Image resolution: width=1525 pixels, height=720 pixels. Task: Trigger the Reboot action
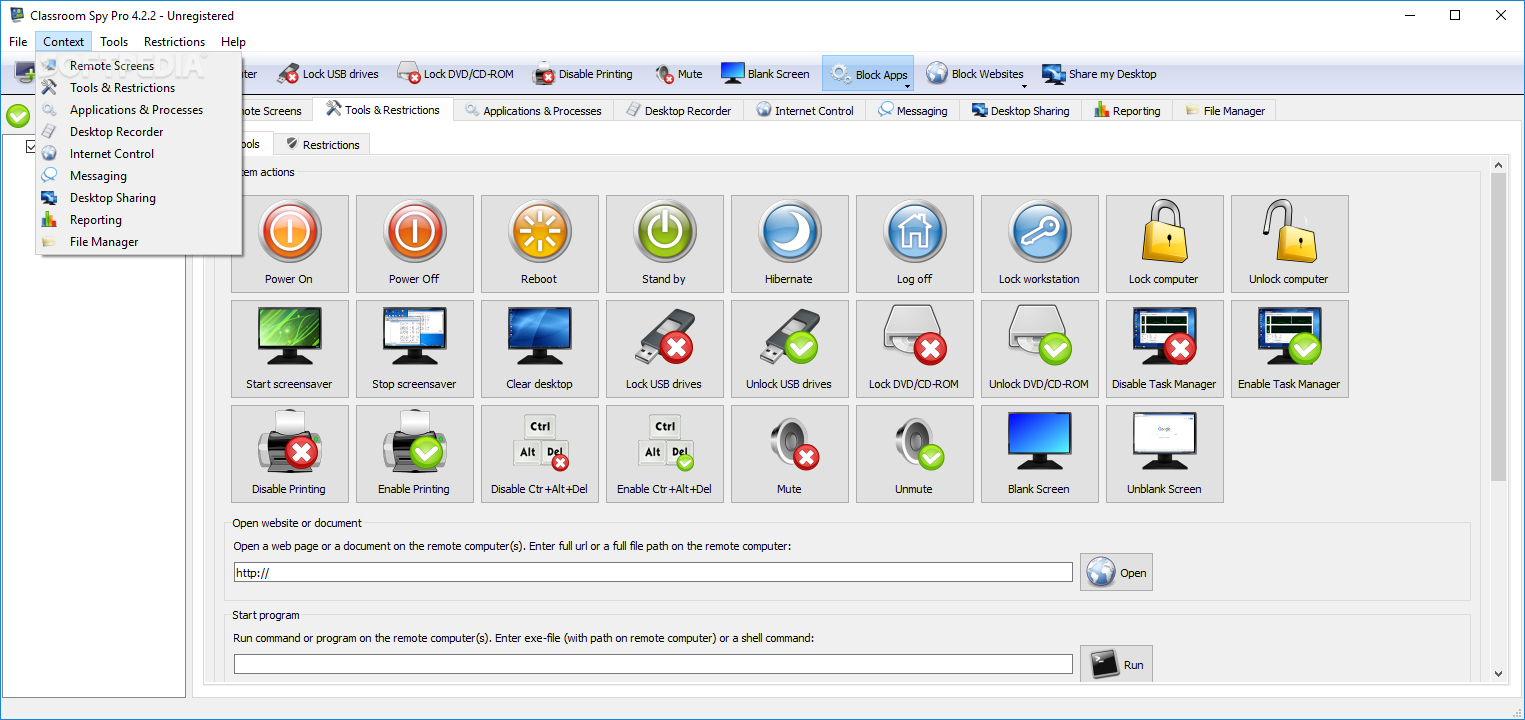(539, 243)
